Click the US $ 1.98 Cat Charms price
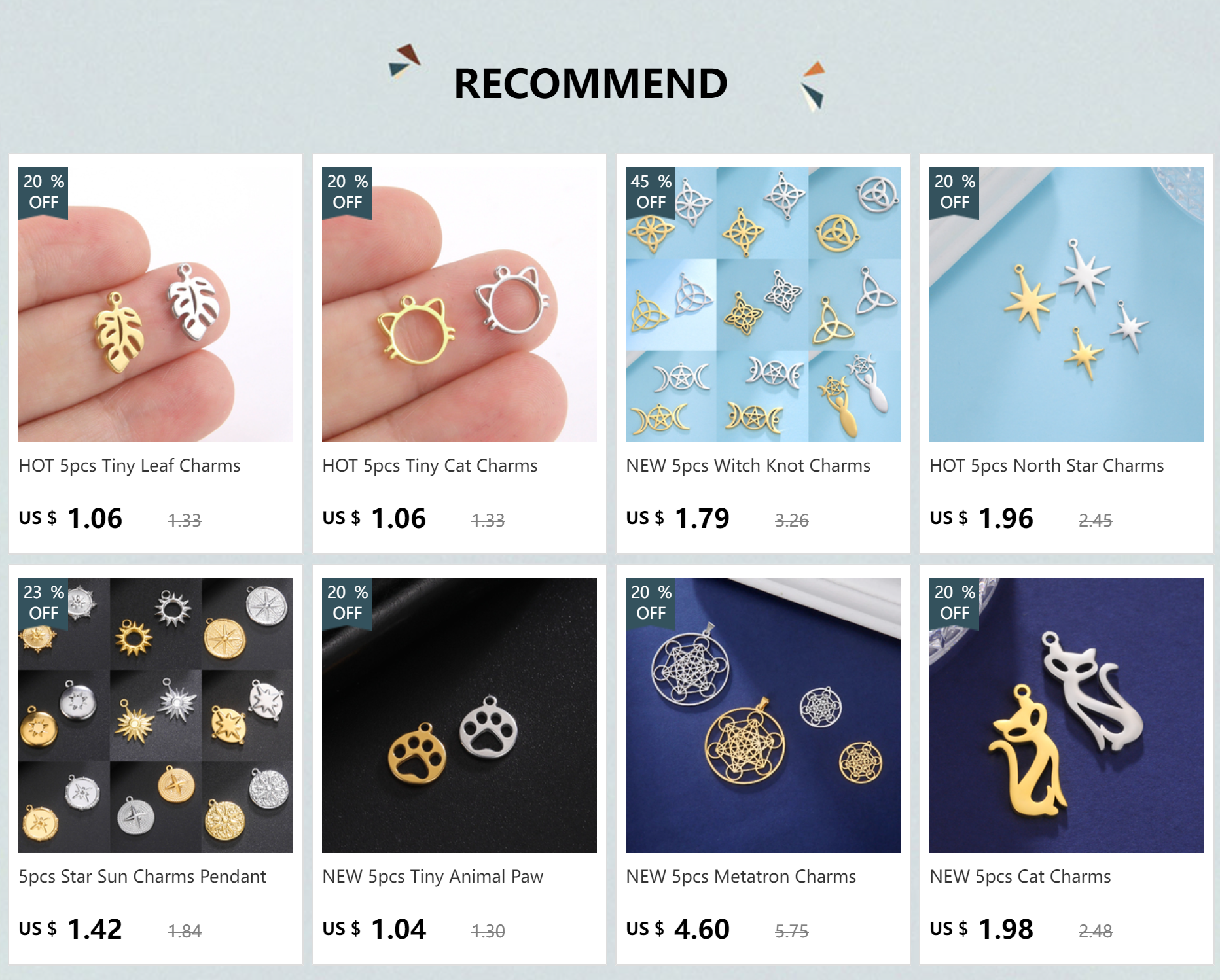 click(981, 929)
